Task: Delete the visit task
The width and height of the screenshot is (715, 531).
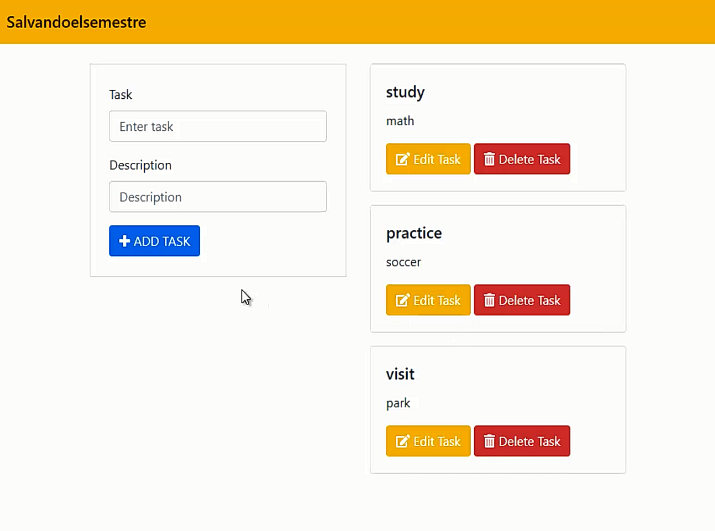Action: (522, 441)
